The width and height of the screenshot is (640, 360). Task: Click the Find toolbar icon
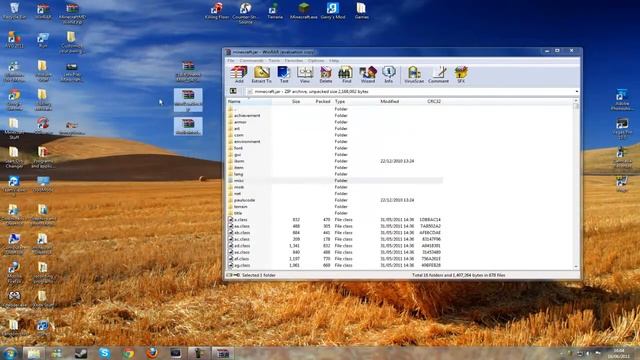click(x=346, y=75)
